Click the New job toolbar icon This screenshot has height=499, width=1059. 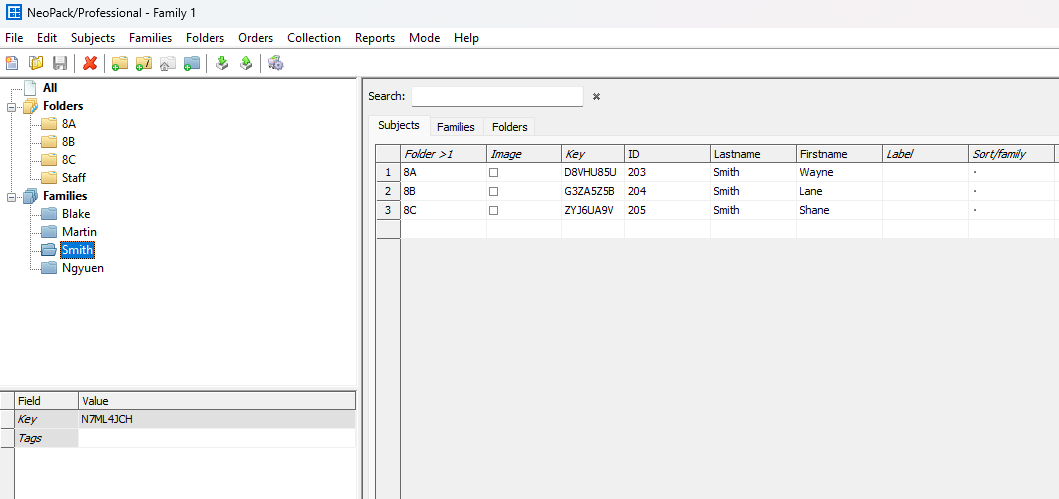coord(12,63)
